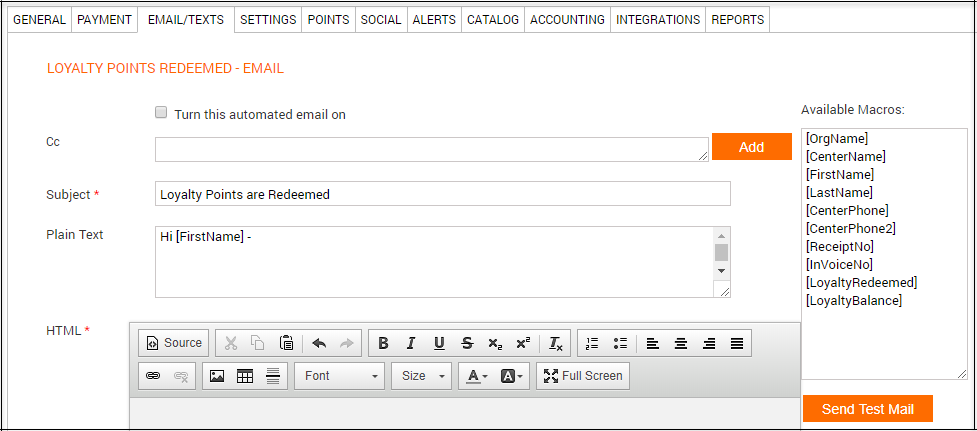
Task: Insert a bulleted list
Action: click(620, 343)
